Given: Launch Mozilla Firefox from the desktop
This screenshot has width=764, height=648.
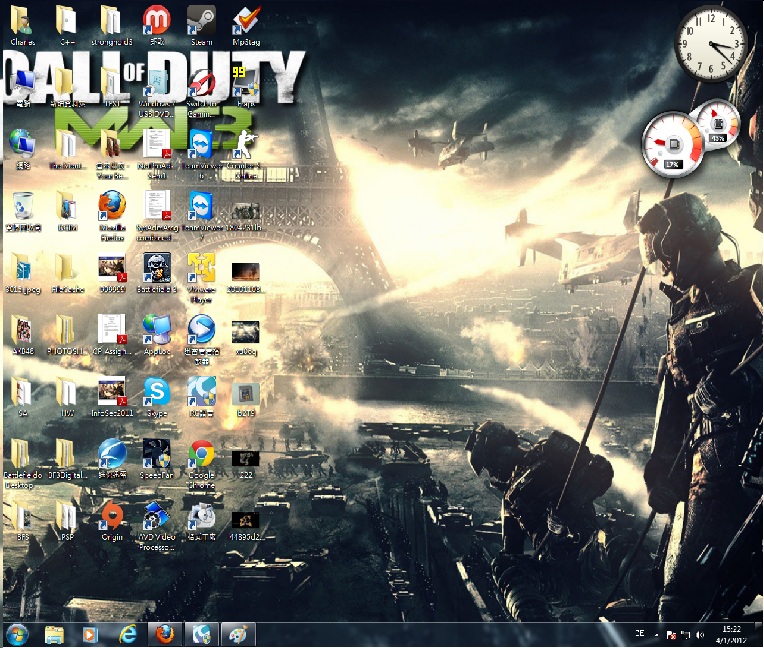Looking at the screenshot, I should pos(112,215).
